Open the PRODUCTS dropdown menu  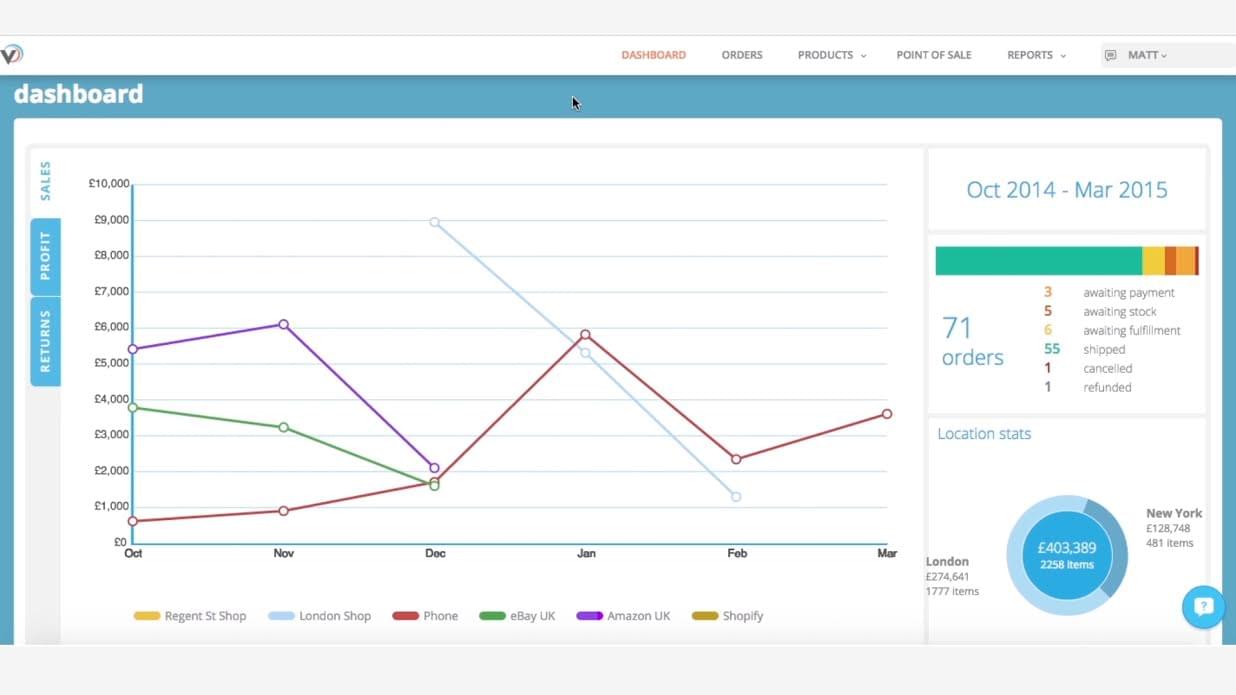pyautogui.click(x=831, y=55)
